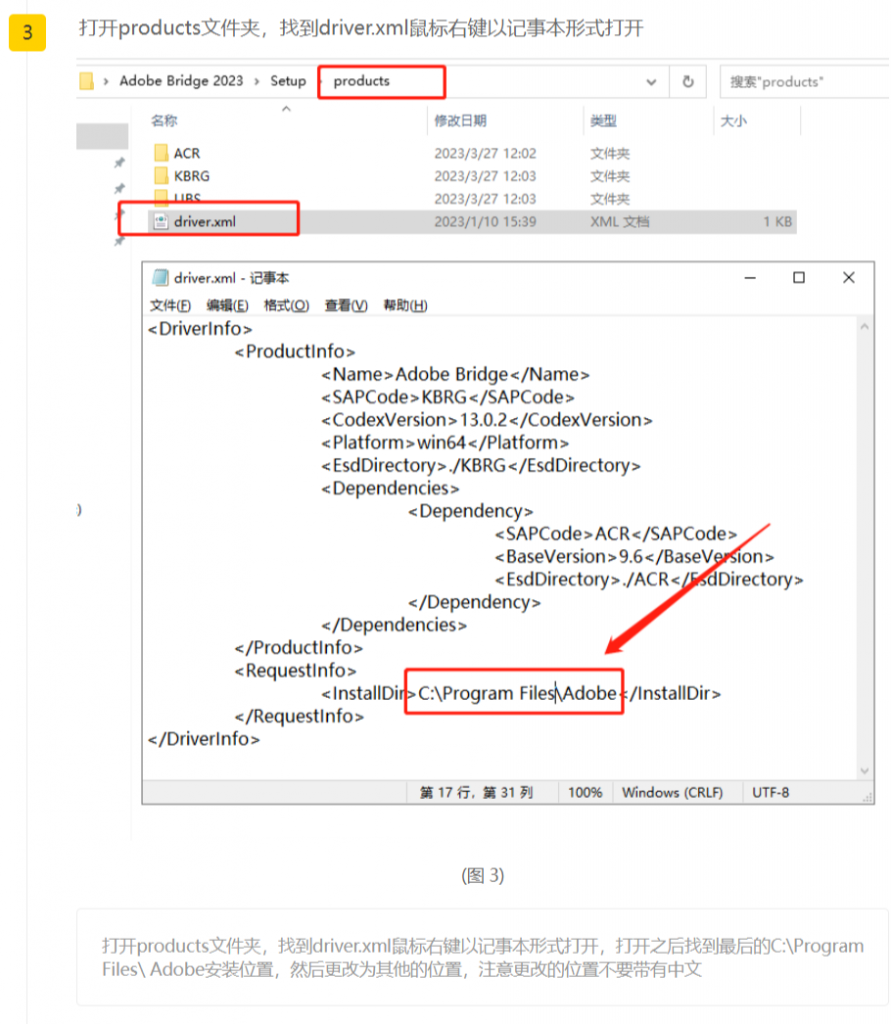Close the driver.xml Notepad window
The width and height of the screenshot is (892, 1024).
(848, 278)
